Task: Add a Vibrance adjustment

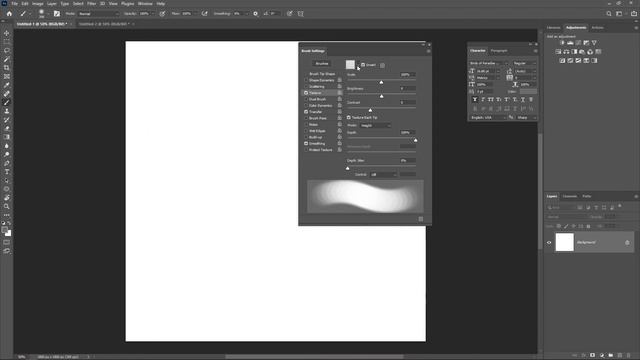Action: coord(594,43)
